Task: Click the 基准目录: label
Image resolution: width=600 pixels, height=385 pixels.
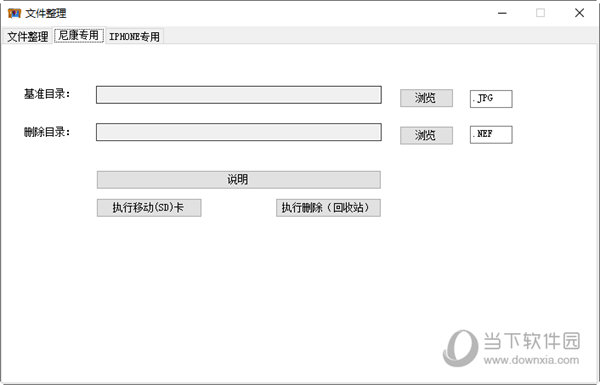Action: point(47,94)
